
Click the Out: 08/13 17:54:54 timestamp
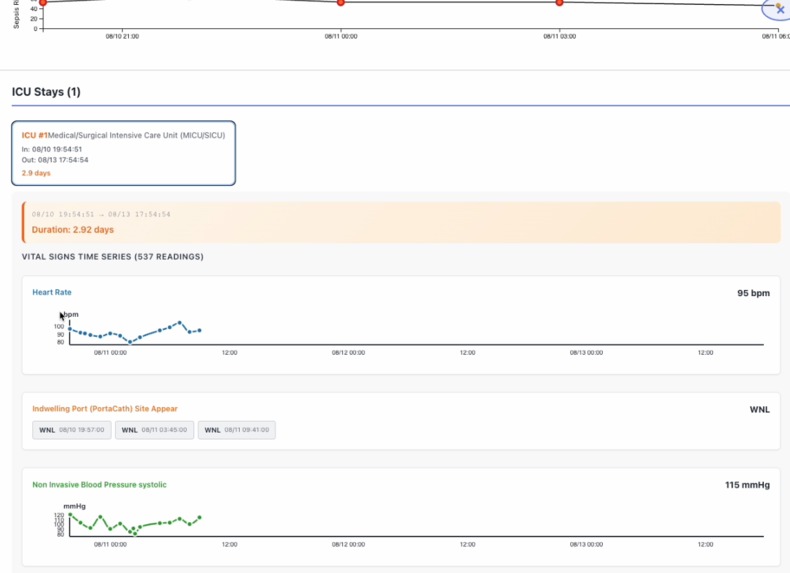click(x=54, y=160)
